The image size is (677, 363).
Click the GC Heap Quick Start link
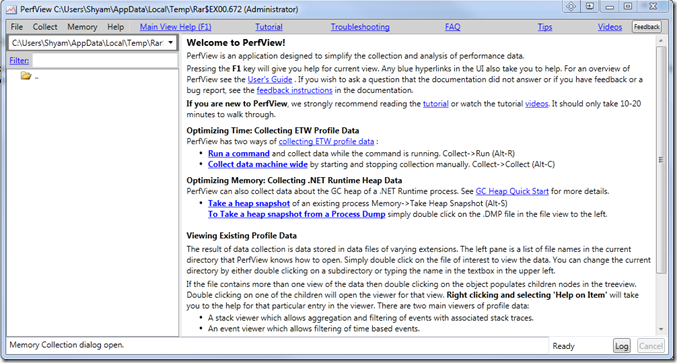(x=512, y=191)
